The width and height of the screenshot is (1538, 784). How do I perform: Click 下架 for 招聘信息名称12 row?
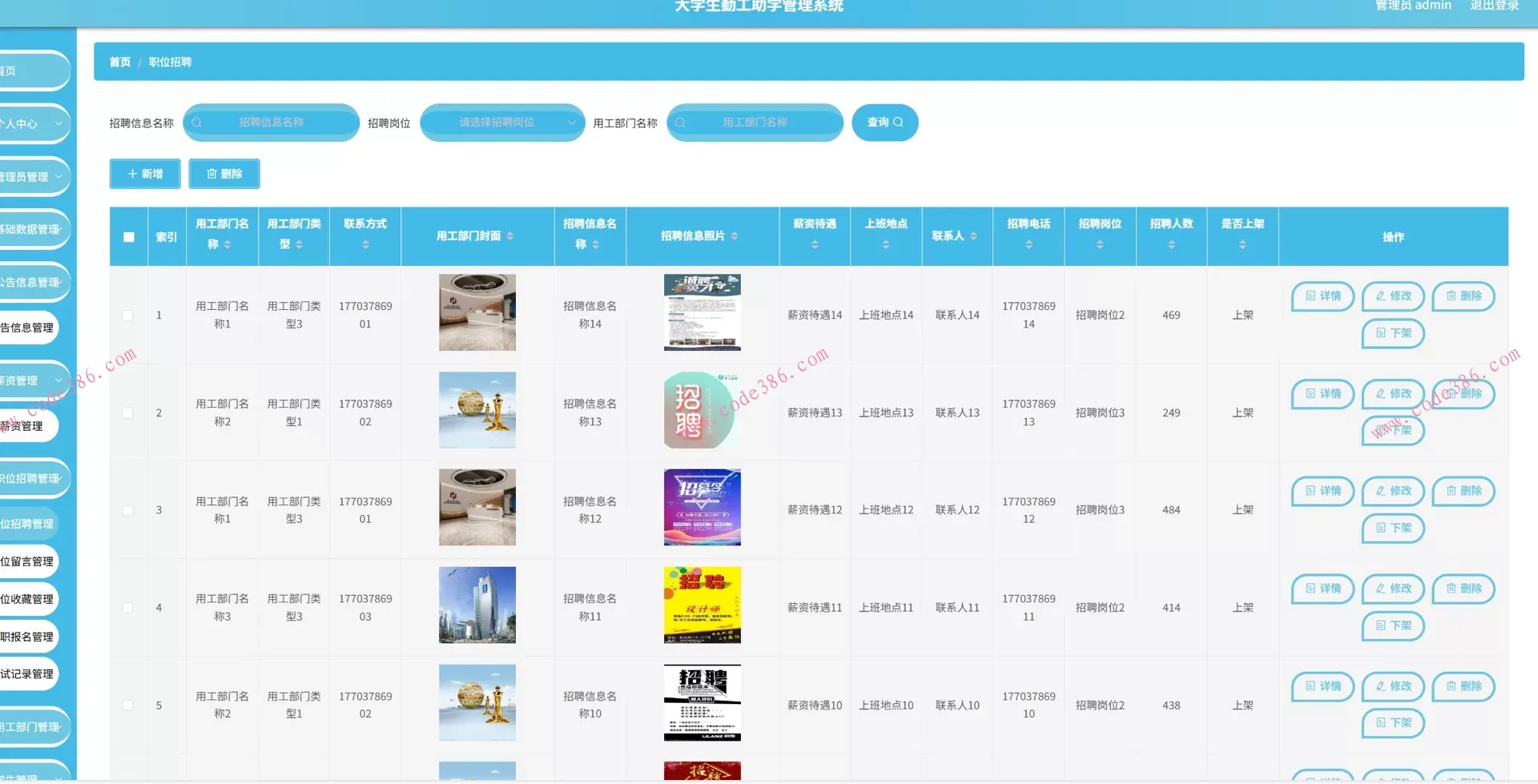pos(1393,529)
